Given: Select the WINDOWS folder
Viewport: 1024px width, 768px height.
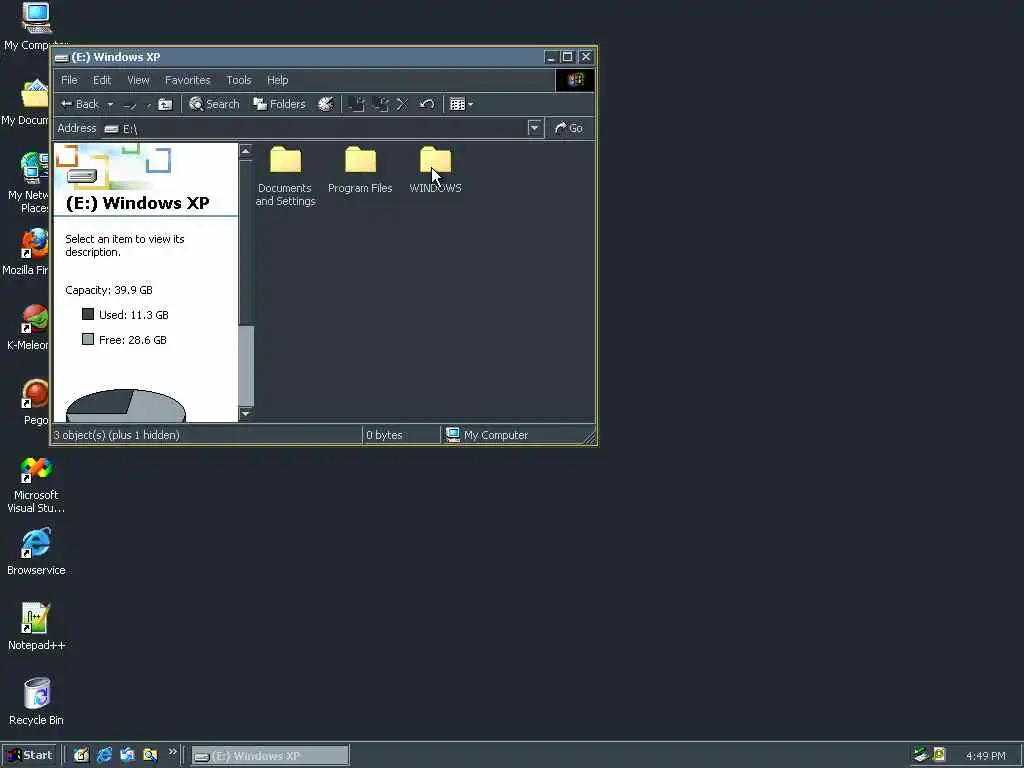Looking at the screenshot, I should (436, 170).
